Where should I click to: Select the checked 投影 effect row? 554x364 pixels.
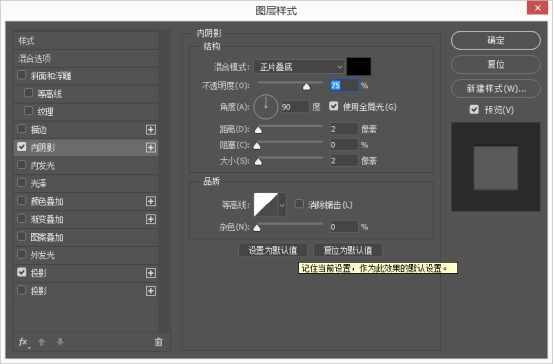pyautogui.click(x=86, y=273)
